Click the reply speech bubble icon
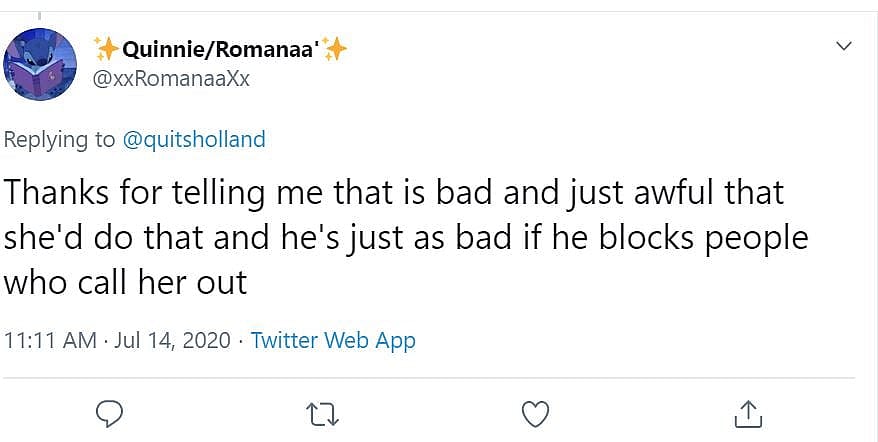878x442 pixels. point(111,412)
